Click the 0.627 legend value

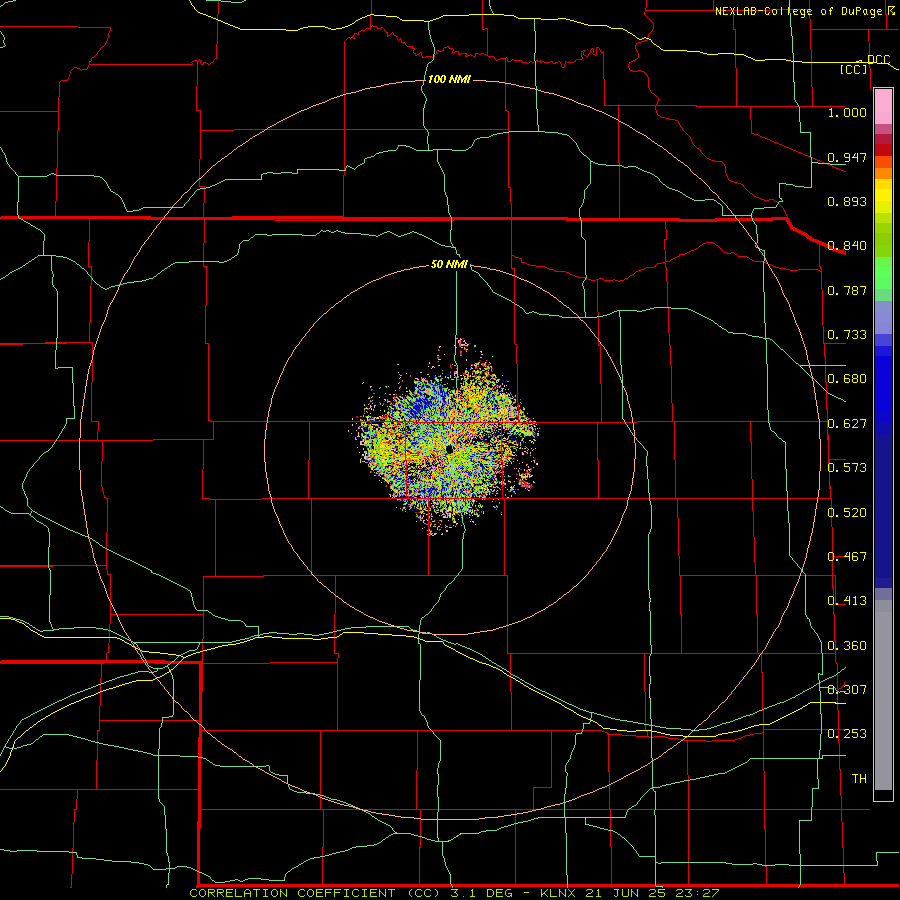pyautogui.click(x=847, y=424)
